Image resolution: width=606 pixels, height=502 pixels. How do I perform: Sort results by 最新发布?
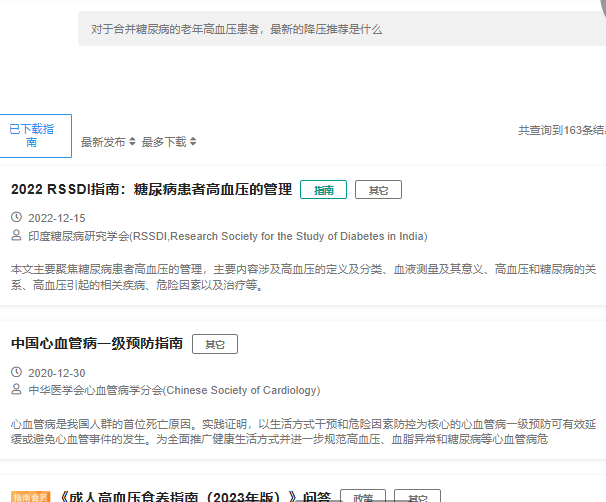coord(103,142)
